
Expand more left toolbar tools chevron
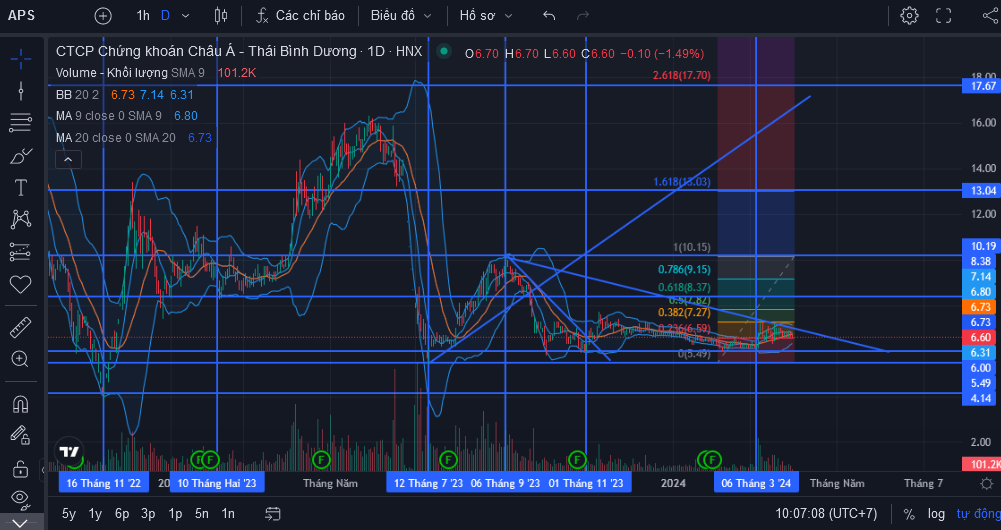point(20,523)
